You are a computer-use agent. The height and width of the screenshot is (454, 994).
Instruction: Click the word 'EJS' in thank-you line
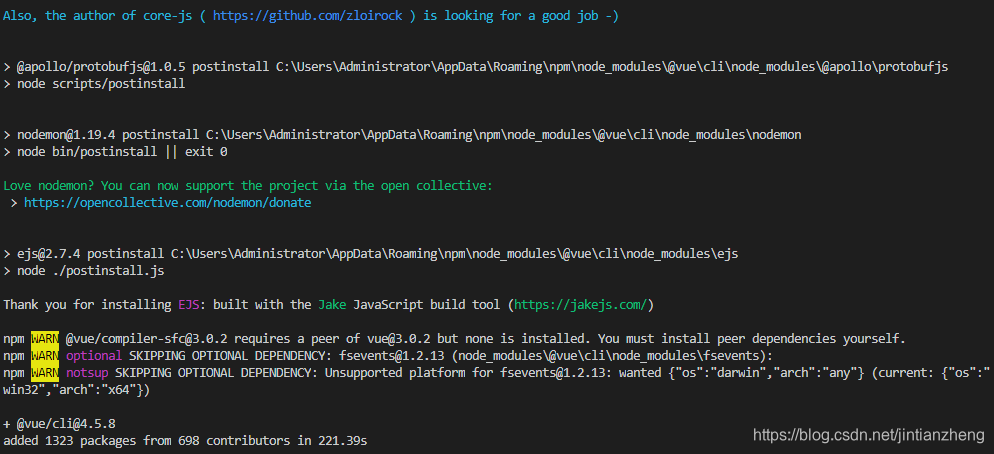189,304
